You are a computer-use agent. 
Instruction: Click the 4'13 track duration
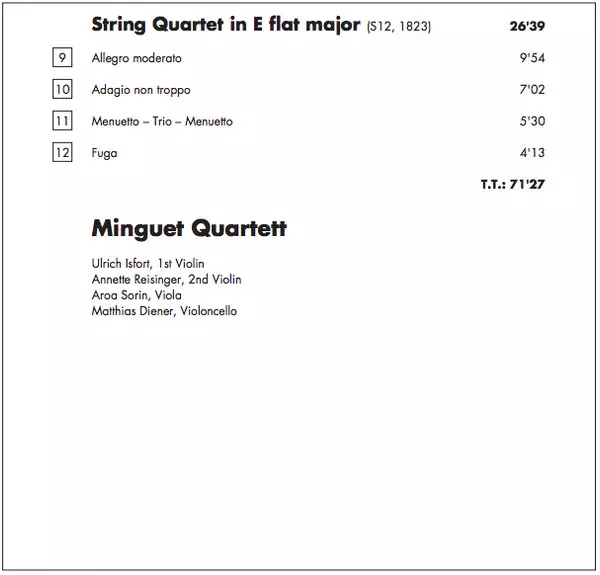point(530,153)
